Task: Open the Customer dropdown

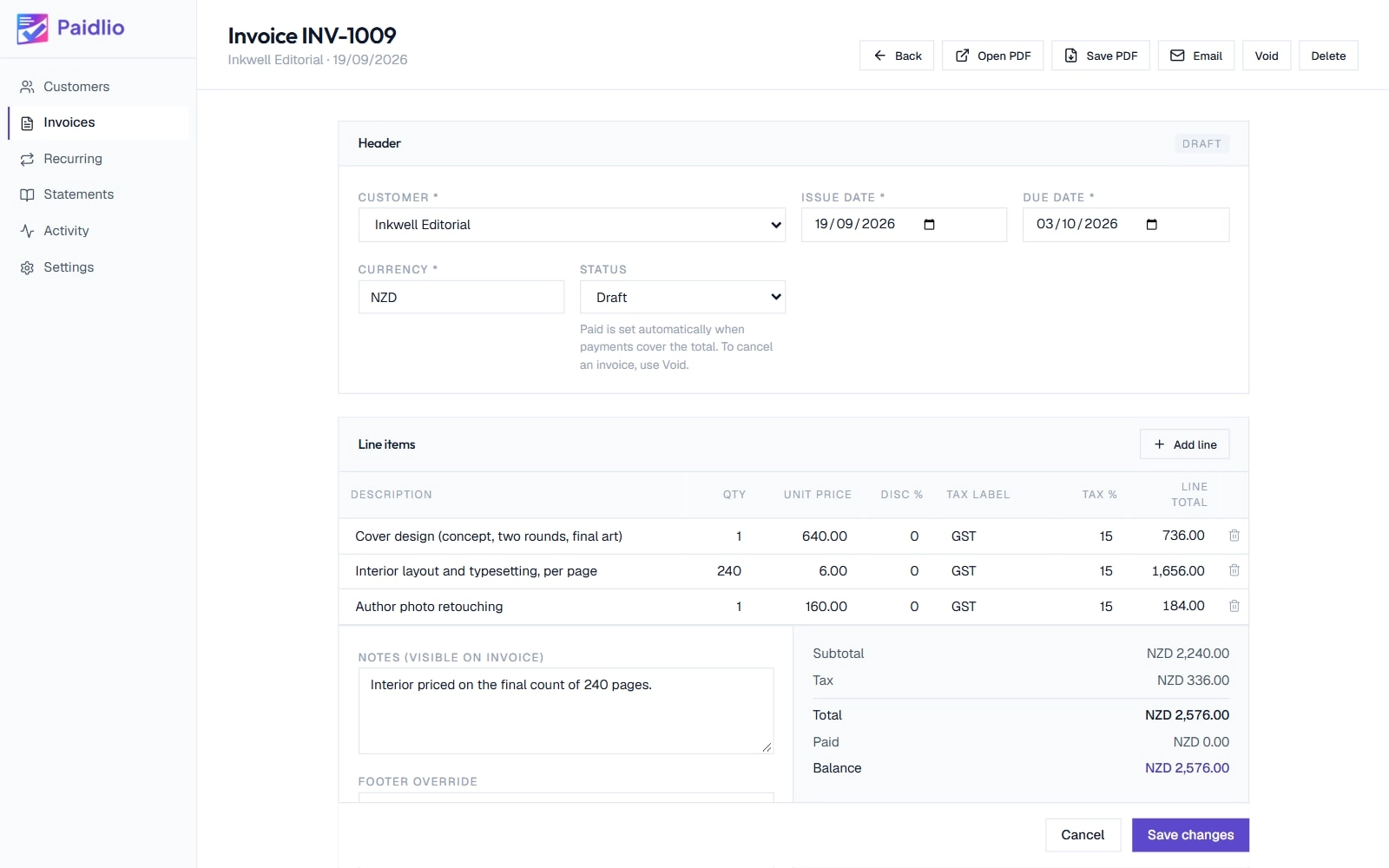Action: tap(572, 225)
